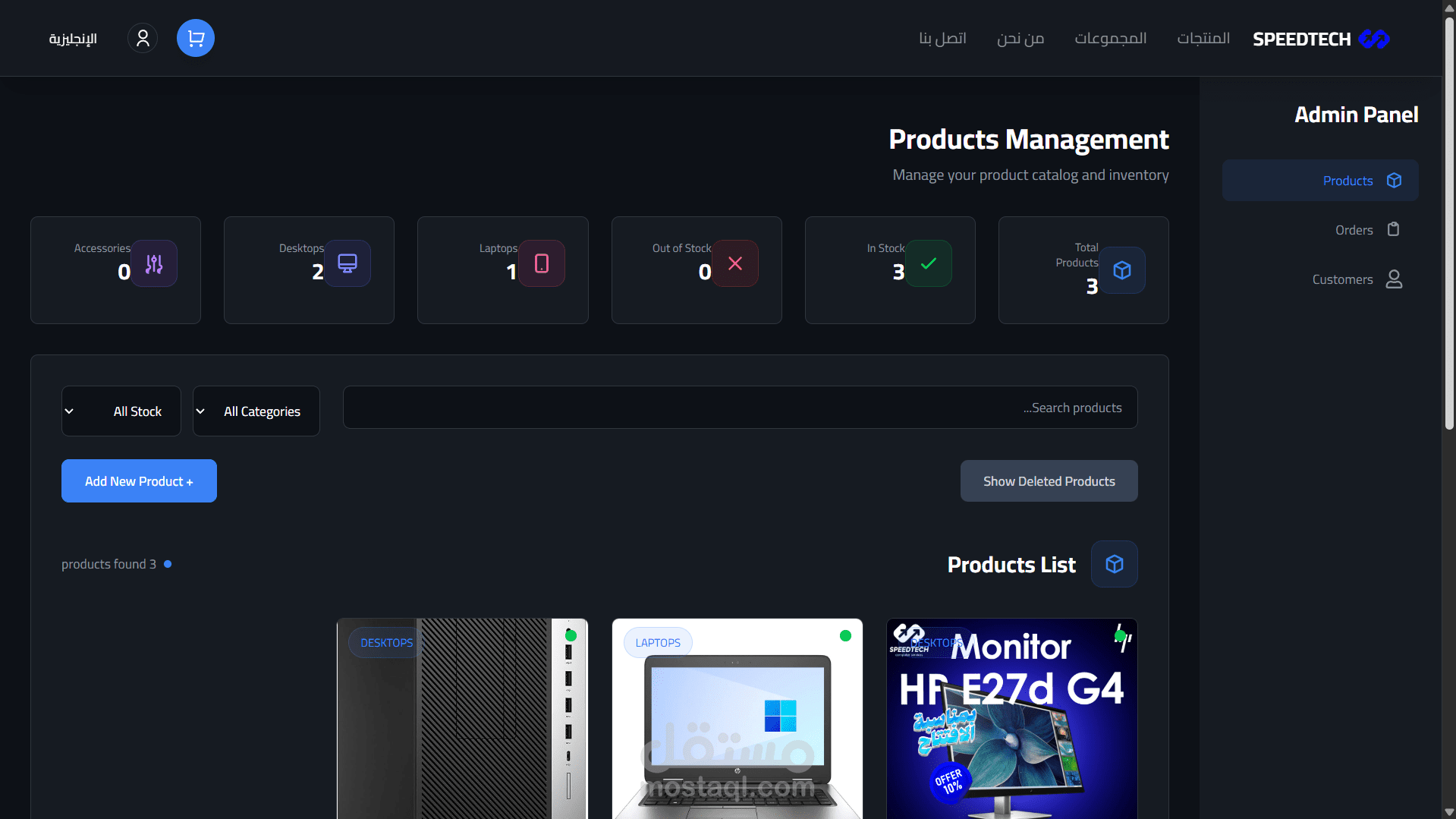
Task: Click the LAPTOPS category badge
Action: [658, 643]
